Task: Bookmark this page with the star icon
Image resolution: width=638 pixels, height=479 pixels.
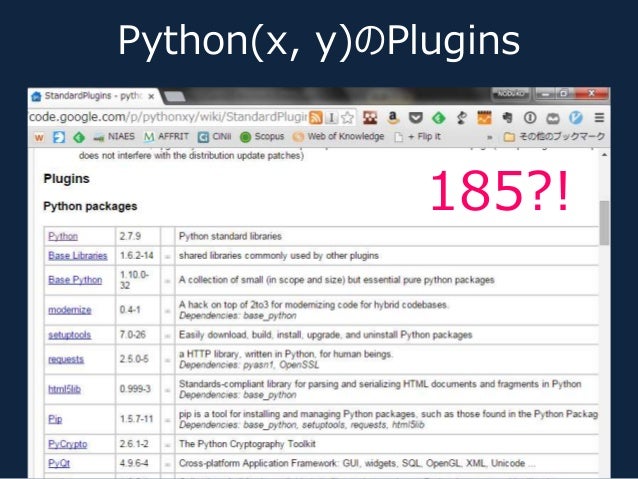Action: [x=347, y=118]
